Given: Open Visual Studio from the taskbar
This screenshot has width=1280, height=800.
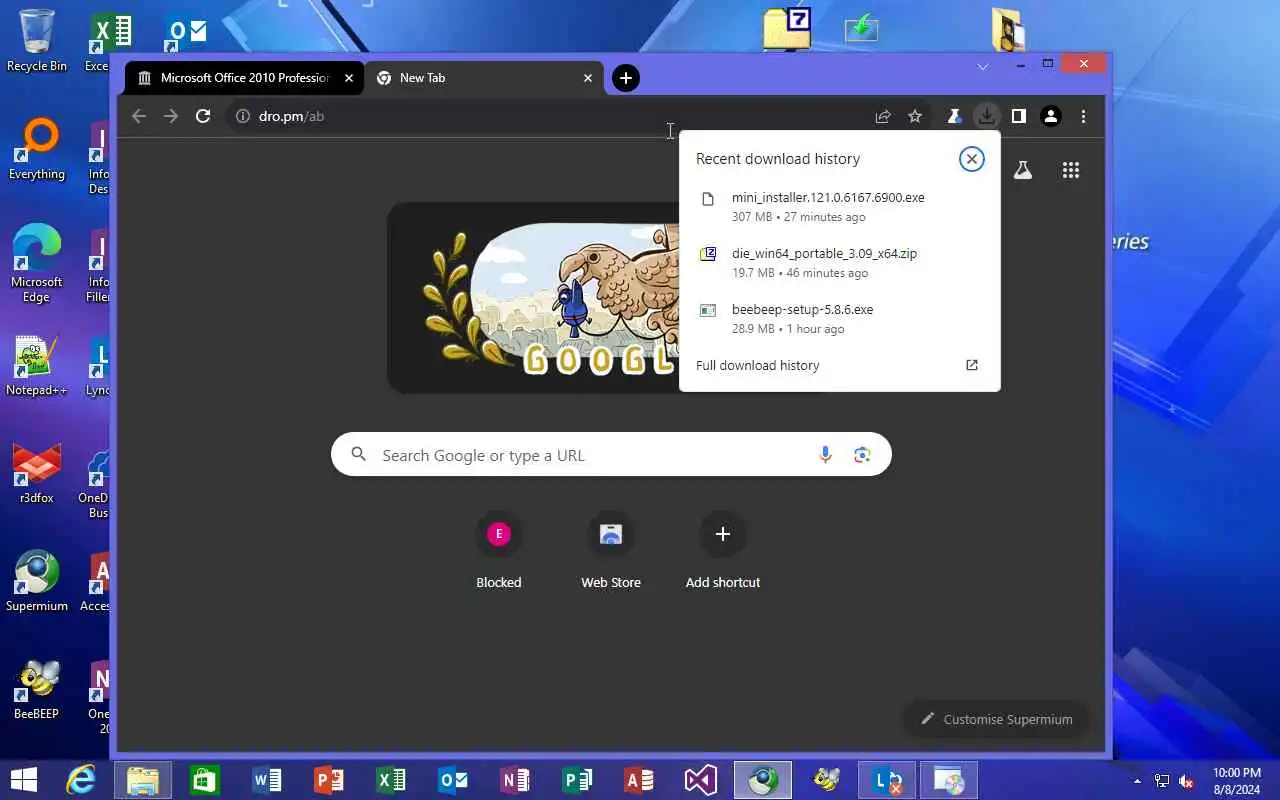Looking at the screenshot, I should pyautogui.click(x=701, y=780).
